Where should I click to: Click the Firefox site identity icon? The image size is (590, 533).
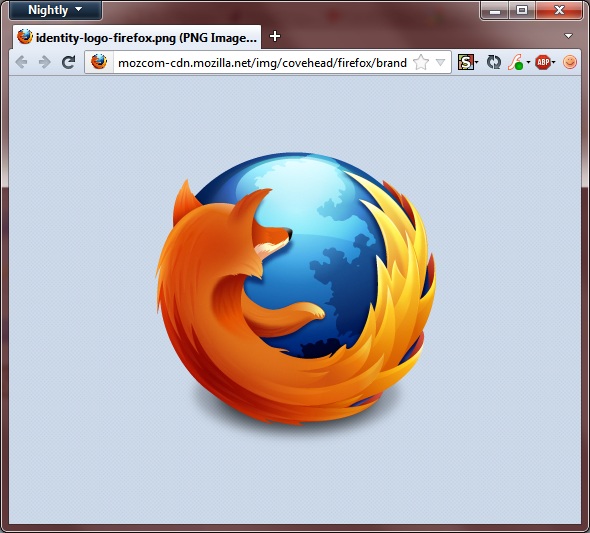coord(99,62)
